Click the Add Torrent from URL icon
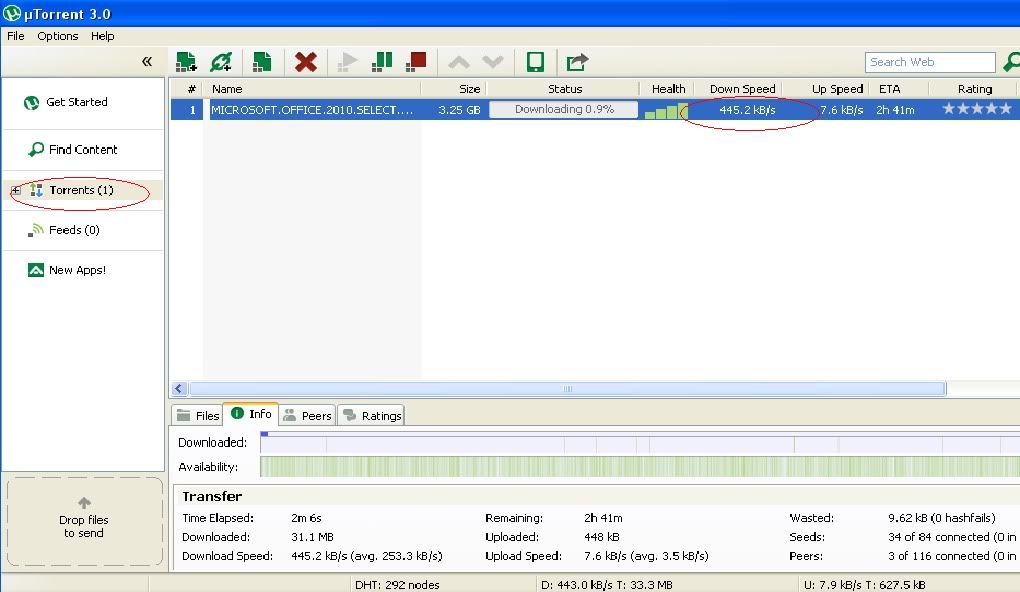1020x592 pixels. pyautogui.click(x=221, y=62)
